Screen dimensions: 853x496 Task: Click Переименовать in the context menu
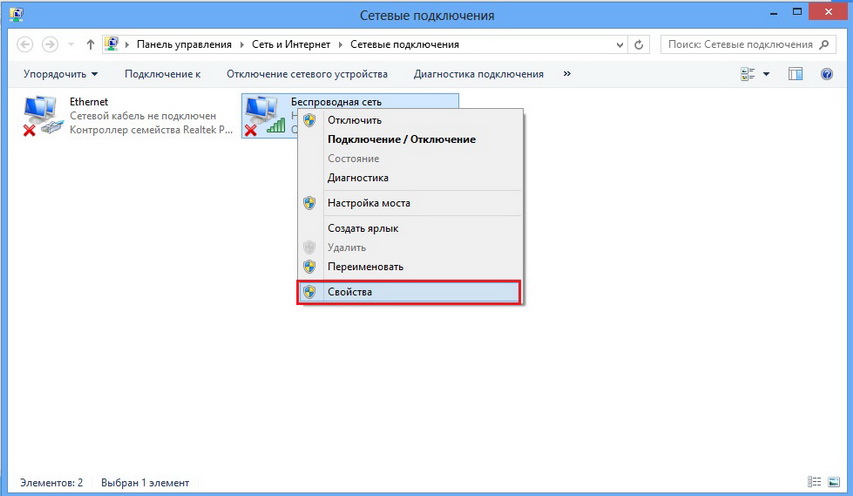[x=365, y=267]
